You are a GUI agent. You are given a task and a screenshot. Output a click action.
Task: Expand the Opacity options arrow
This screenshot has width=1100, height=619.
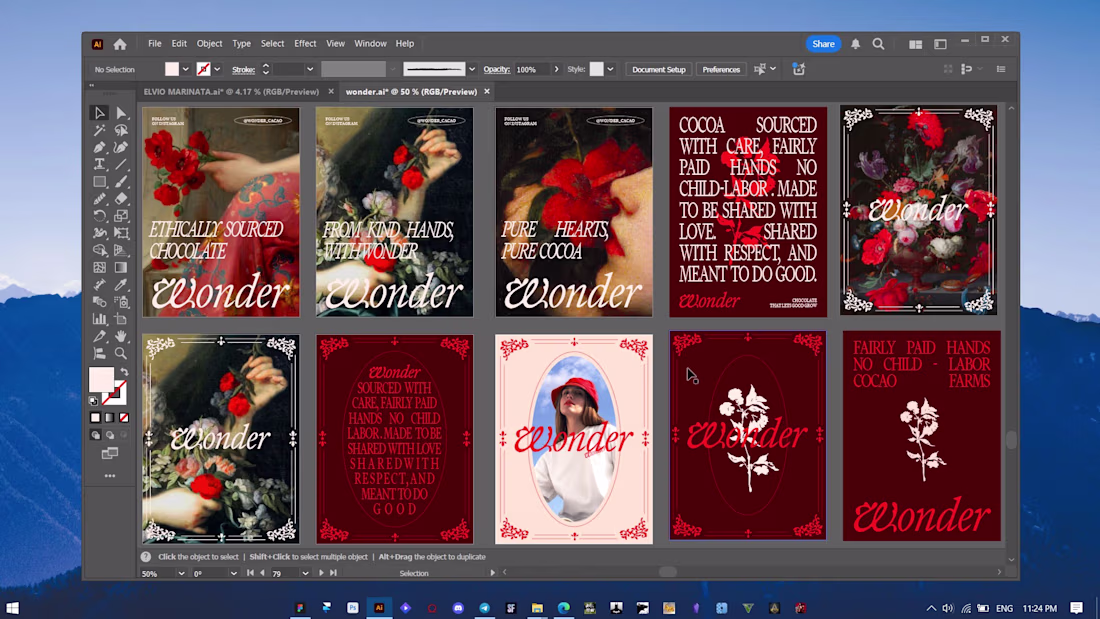point(556,69)
